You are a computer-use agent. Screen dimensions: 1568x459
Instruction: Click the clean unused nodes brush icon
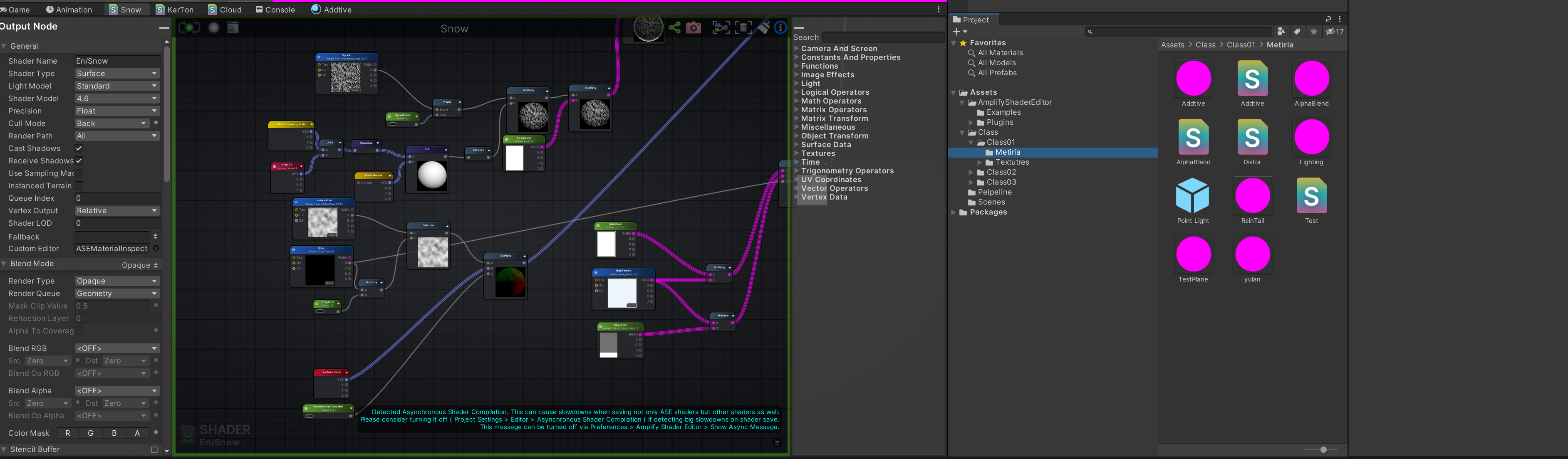coord(763,28)
